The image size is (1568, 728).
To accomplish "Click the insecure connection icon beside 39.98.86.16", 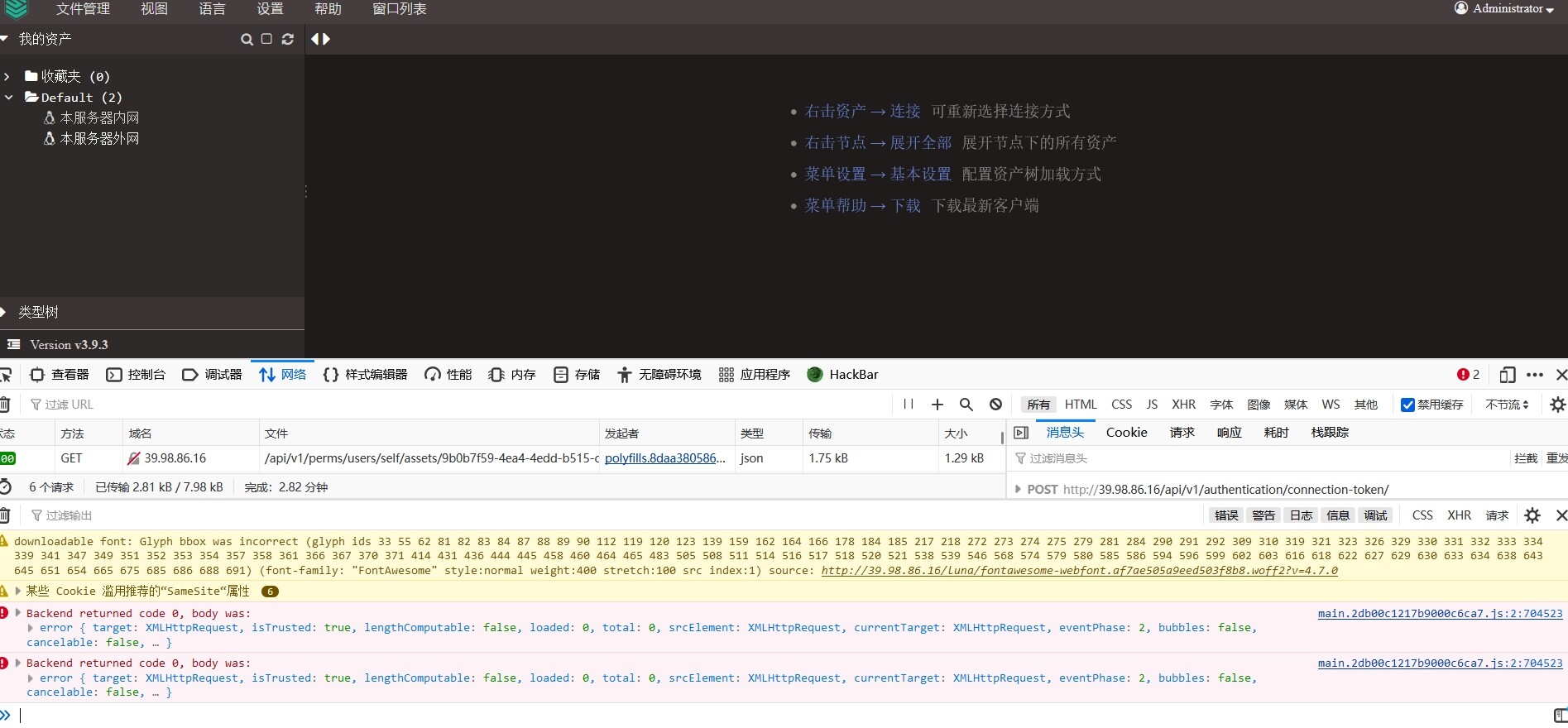I will coord(133,458).
